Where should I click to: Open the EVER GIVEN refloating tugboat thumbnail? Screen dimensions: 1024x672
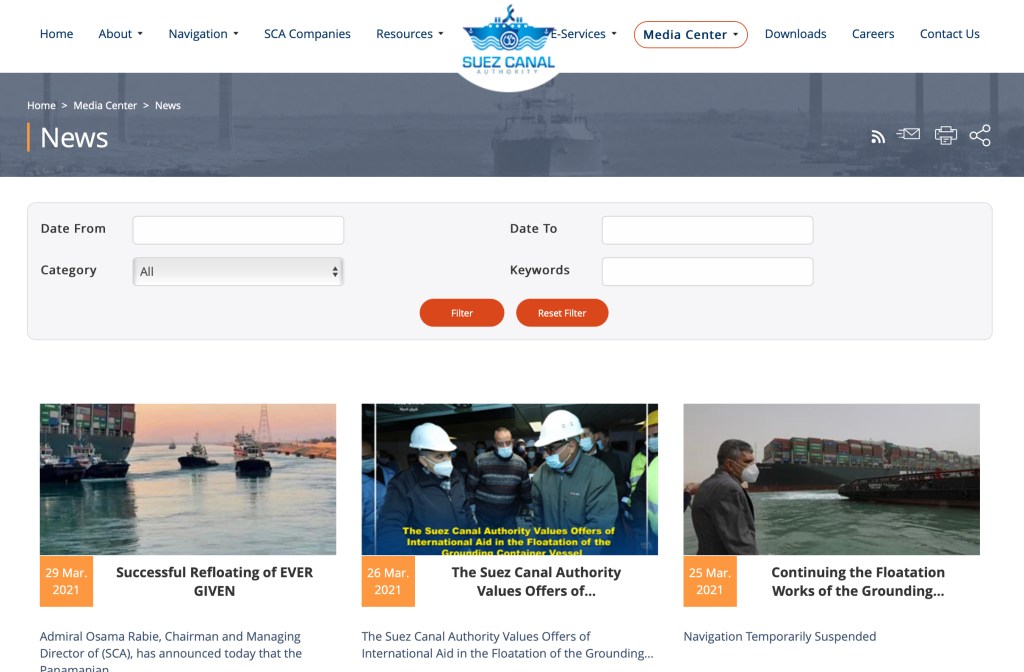pos(188,479)
